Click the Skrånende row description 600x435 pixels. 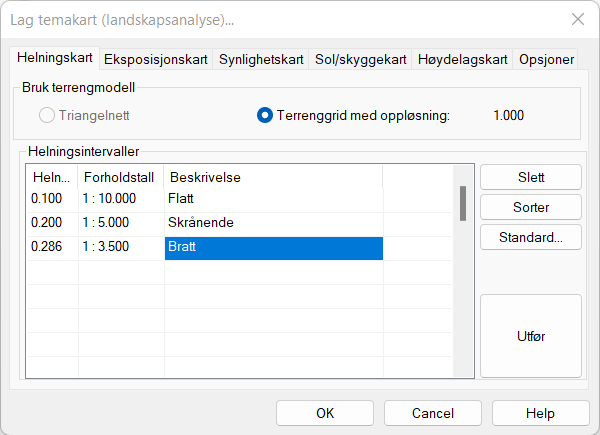tap(273, 223)
